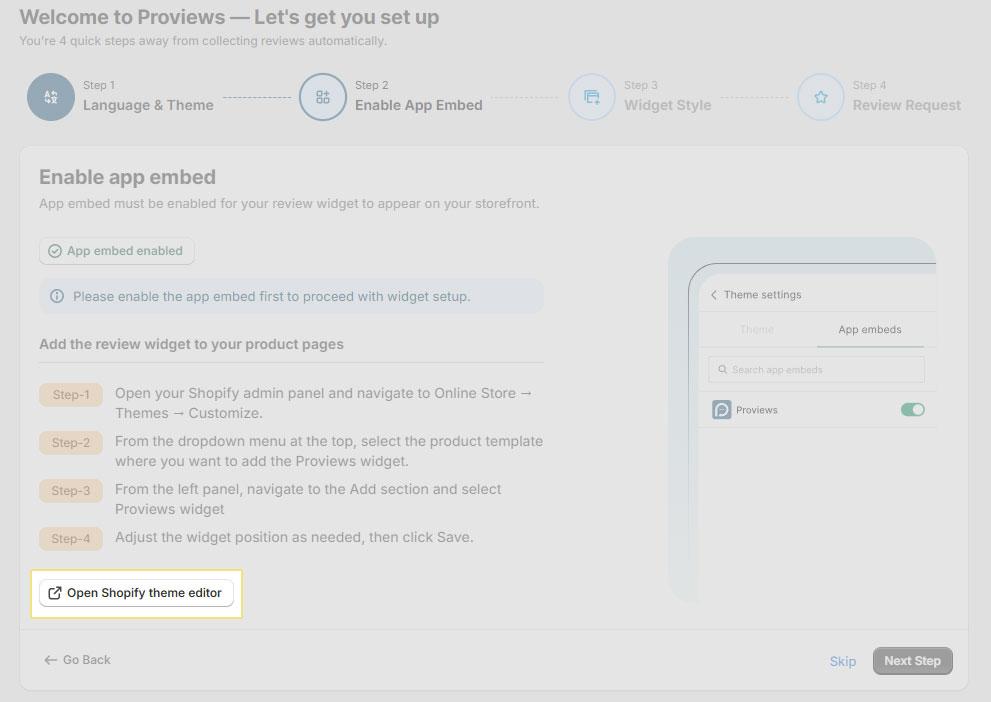
Task: Click 'Open your Shopify admin panel' instruction text
Action: [324, 403]
